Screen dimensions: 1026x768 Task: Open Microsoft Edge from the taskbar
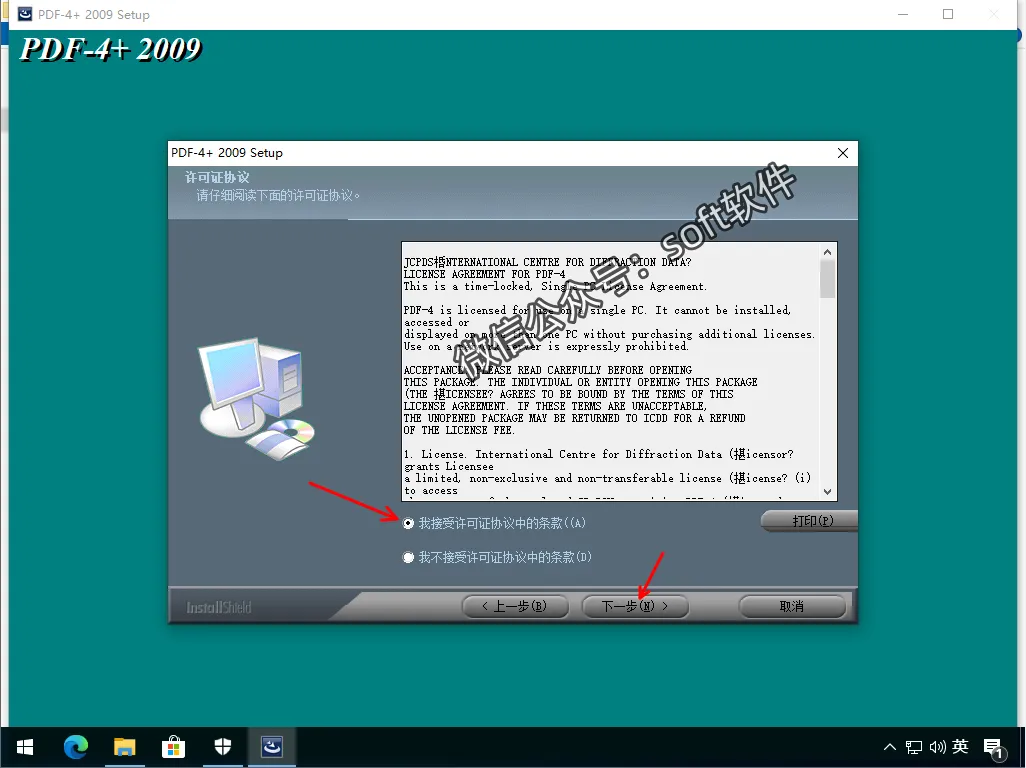tap(75, 747)
